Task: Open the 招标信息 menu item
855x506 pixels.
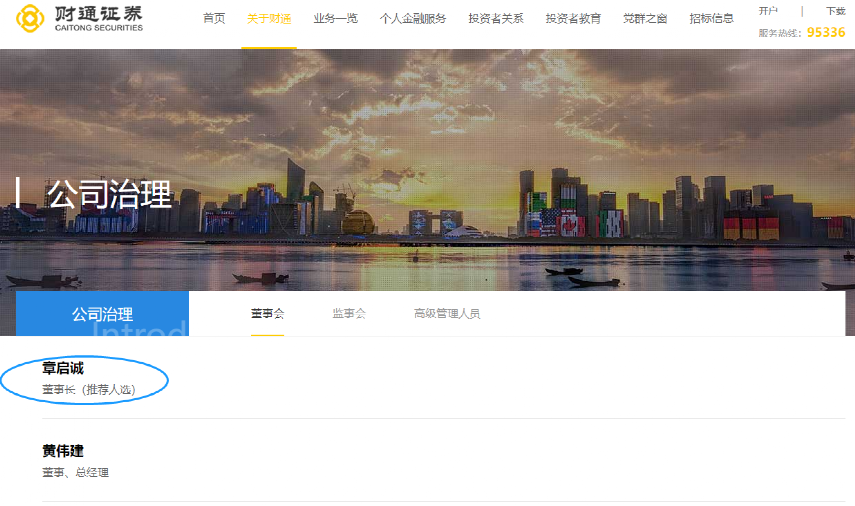Action: [711, 19]
